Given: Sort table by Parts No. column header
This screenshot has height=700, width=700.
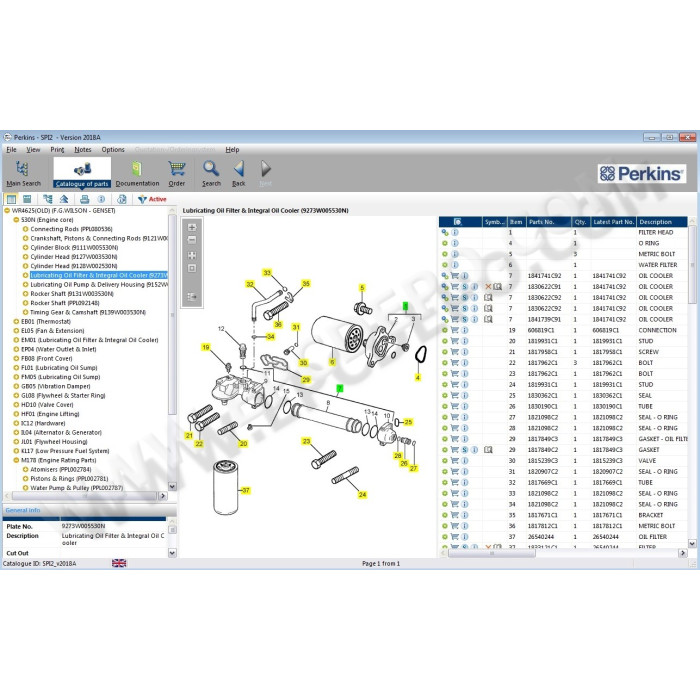Looking at the screenshot, I should (548, 222).
